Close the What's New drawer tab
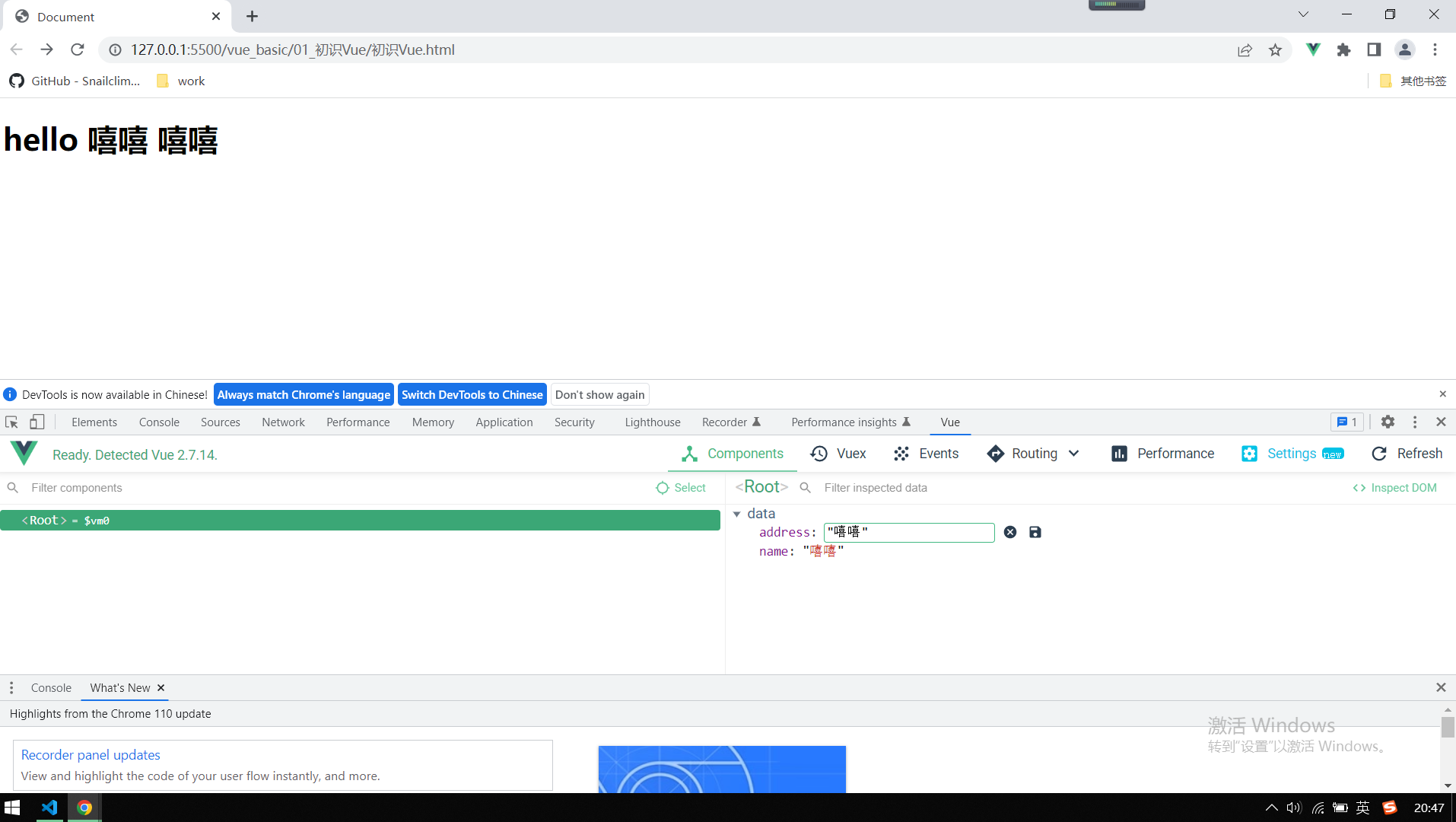The image size is (1456, 822). pyautogui.click(x=161, y=688)
